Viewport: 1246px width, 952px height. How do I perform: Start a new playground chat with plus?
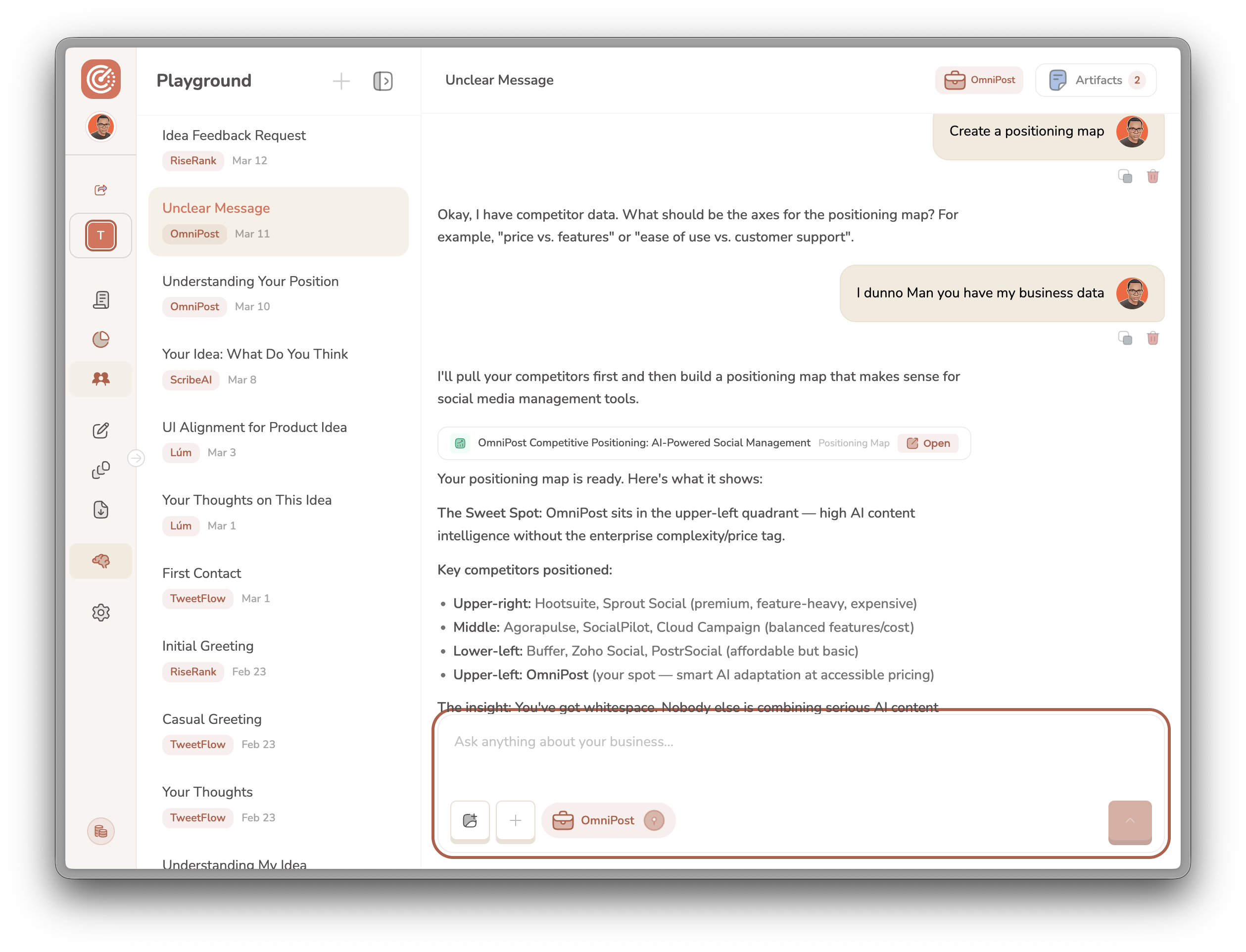341,81
